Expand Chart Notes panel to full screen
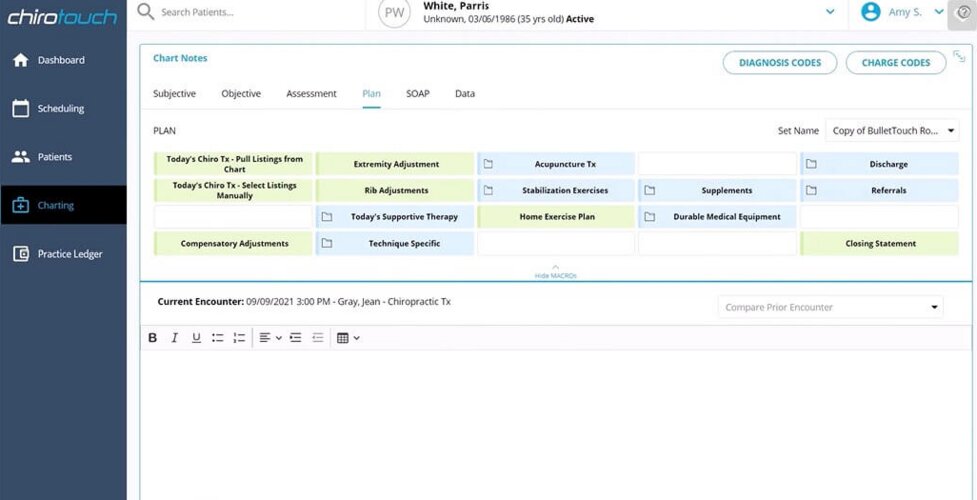Screen dimensions: 977x500 tap(959, 56)
